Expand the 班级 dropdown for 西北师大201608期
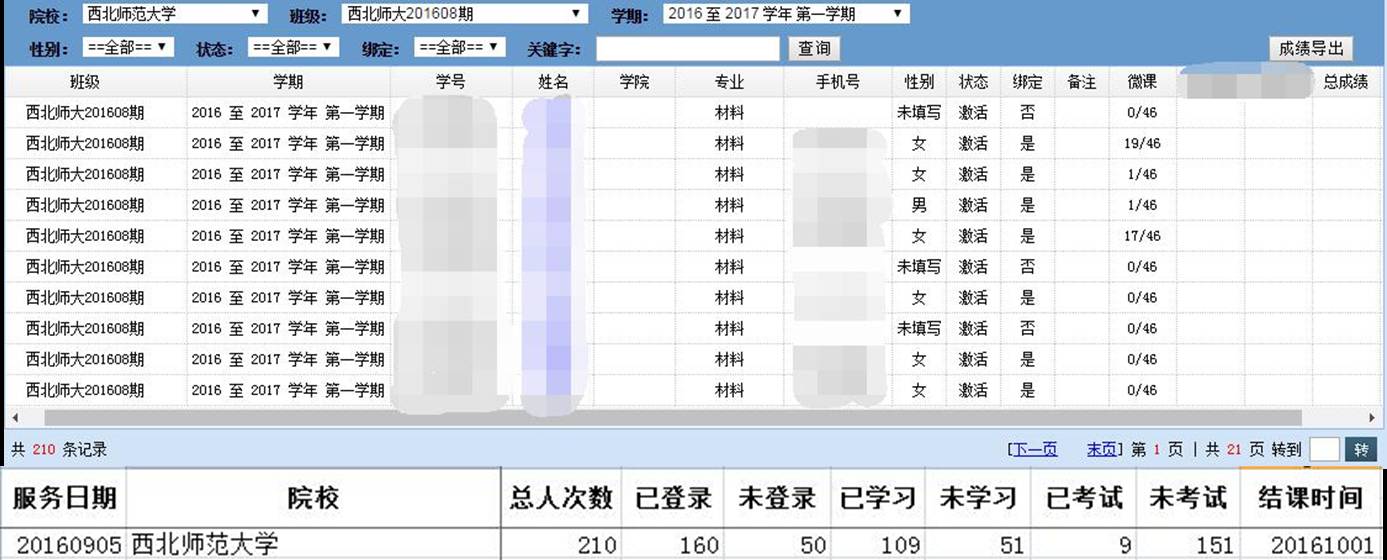The image size is (1387, 560). pyautogui.click(x=464, y=14)
